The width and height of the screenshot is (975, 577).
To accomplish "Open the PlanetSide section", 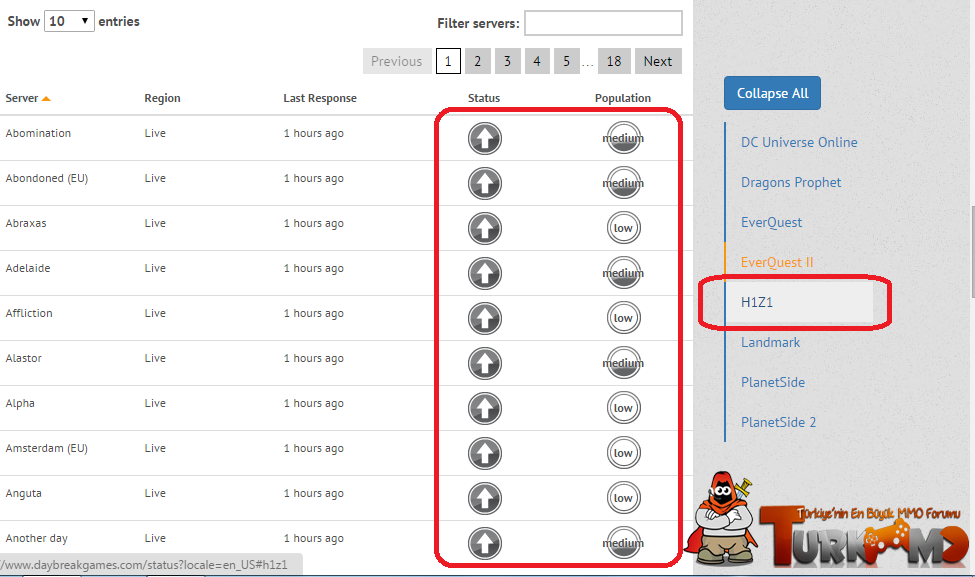I will coord(773,382).
